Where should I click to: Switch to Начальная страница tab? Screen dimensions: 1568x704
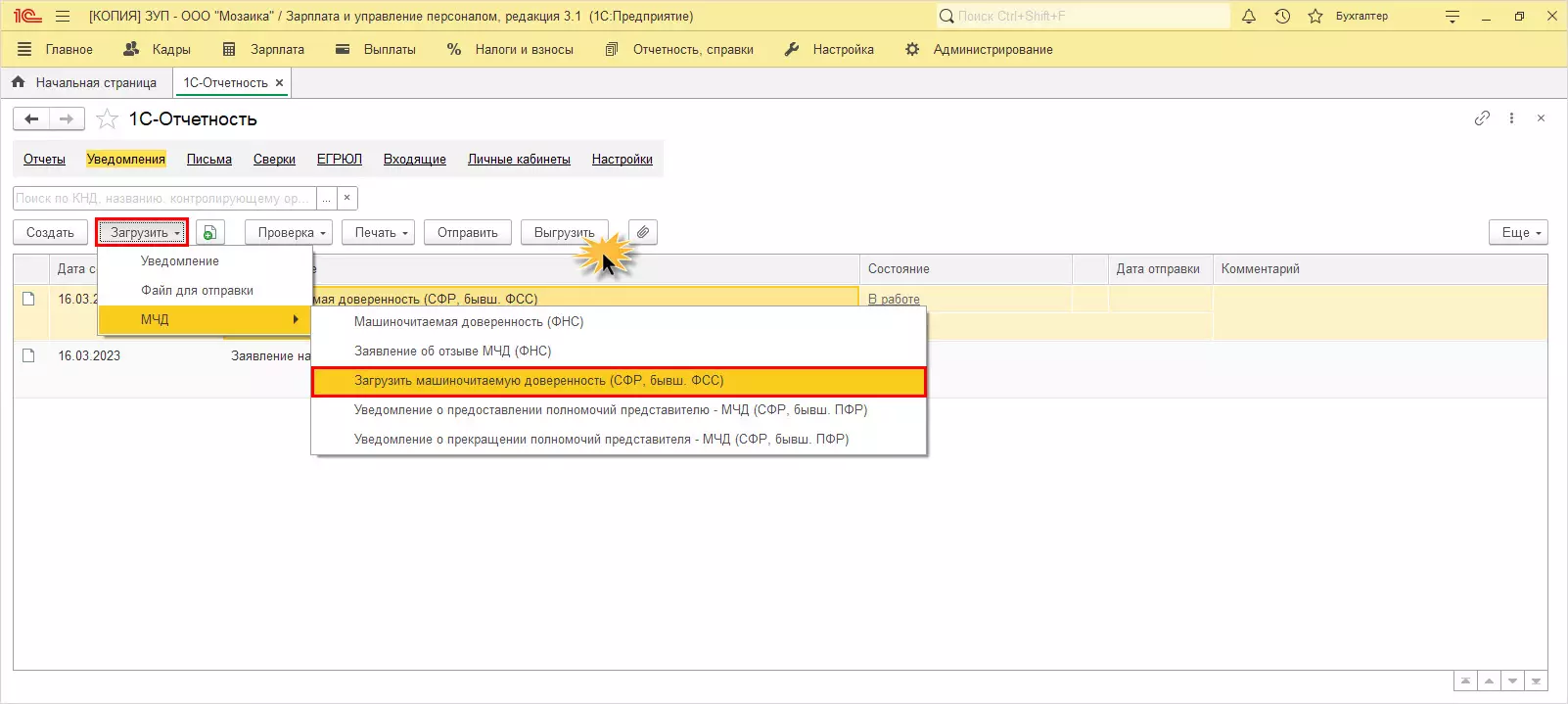(84, 83)
